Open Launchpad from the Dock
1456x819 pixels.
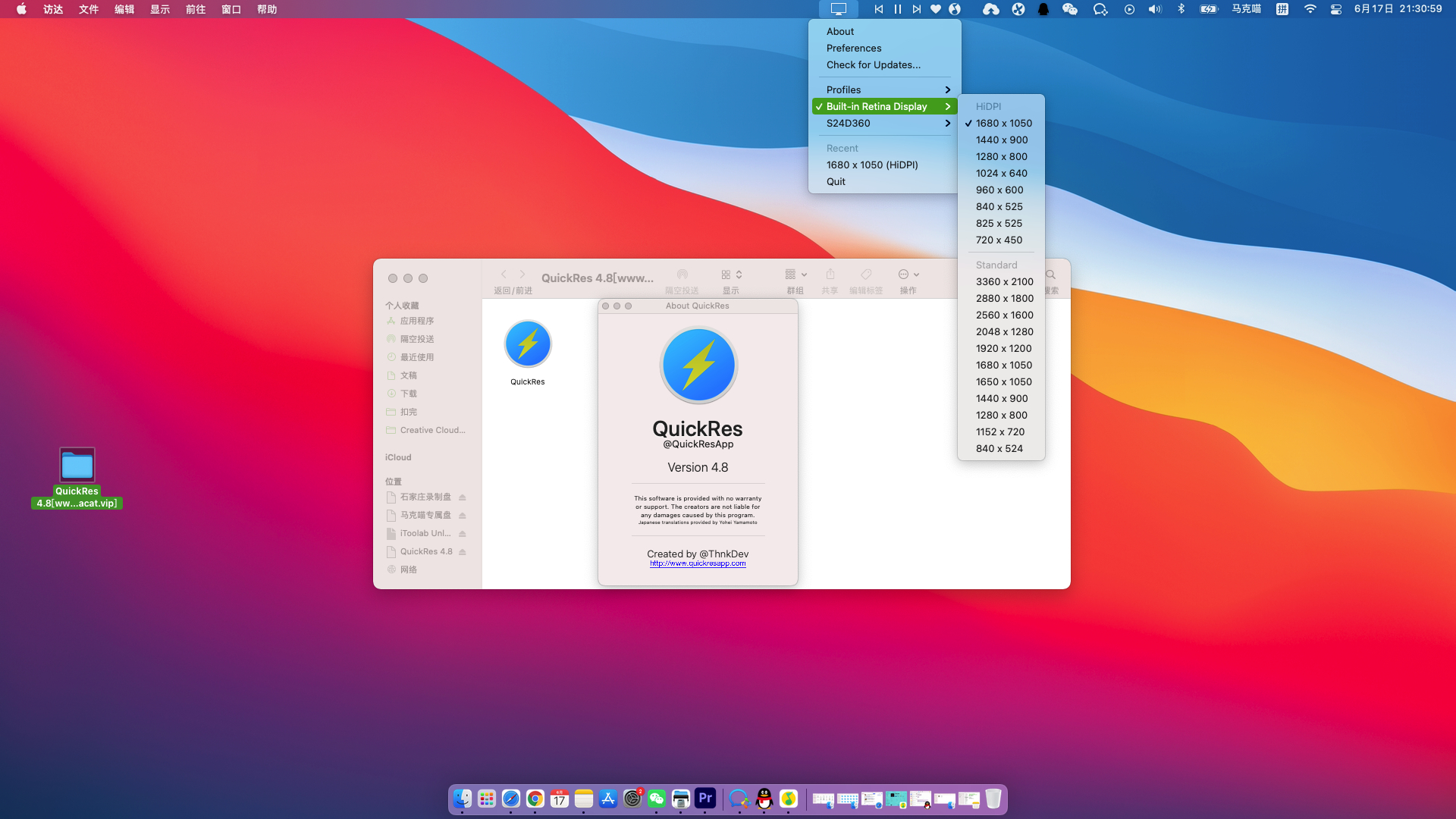[487, 799]
